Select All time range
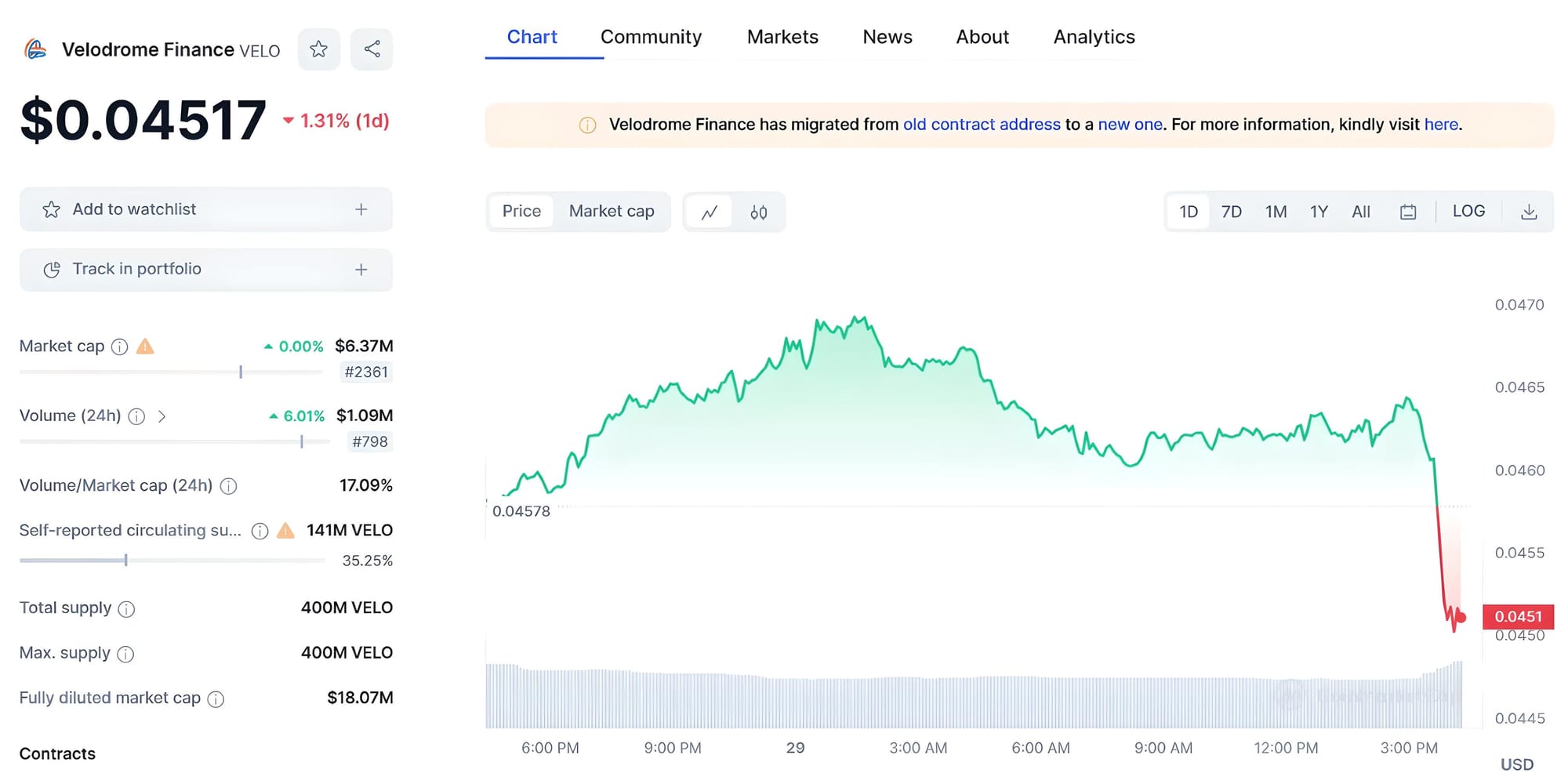 [x=1361, y=212]
